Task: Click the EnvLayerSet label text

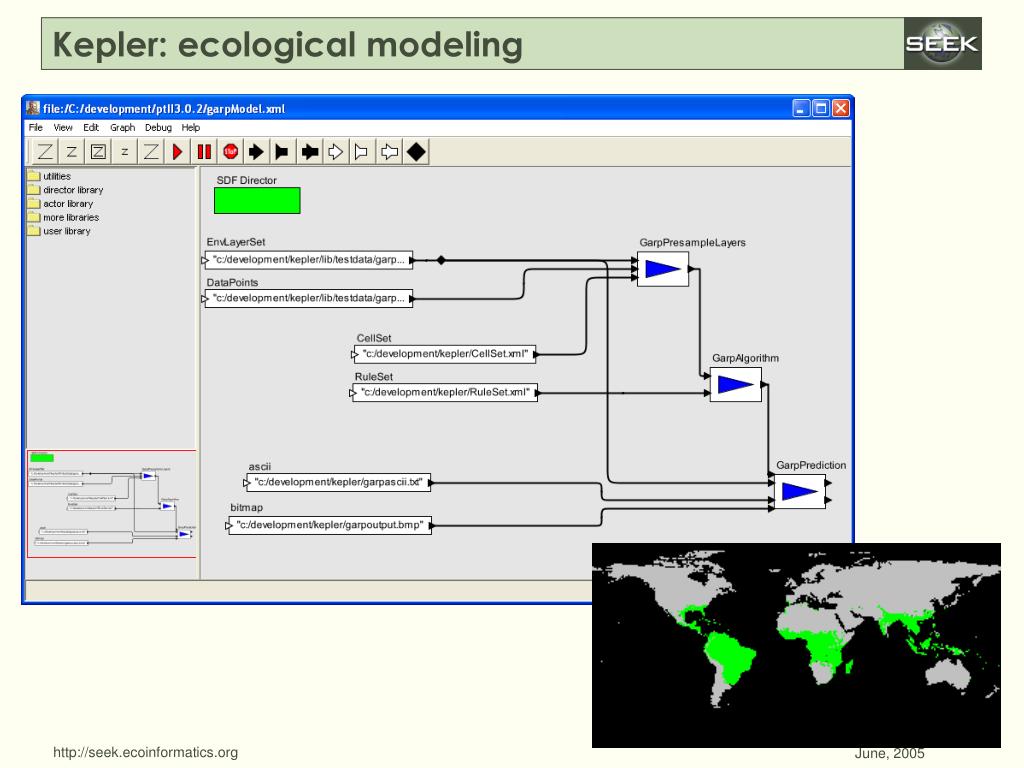Action: point(236,242)
